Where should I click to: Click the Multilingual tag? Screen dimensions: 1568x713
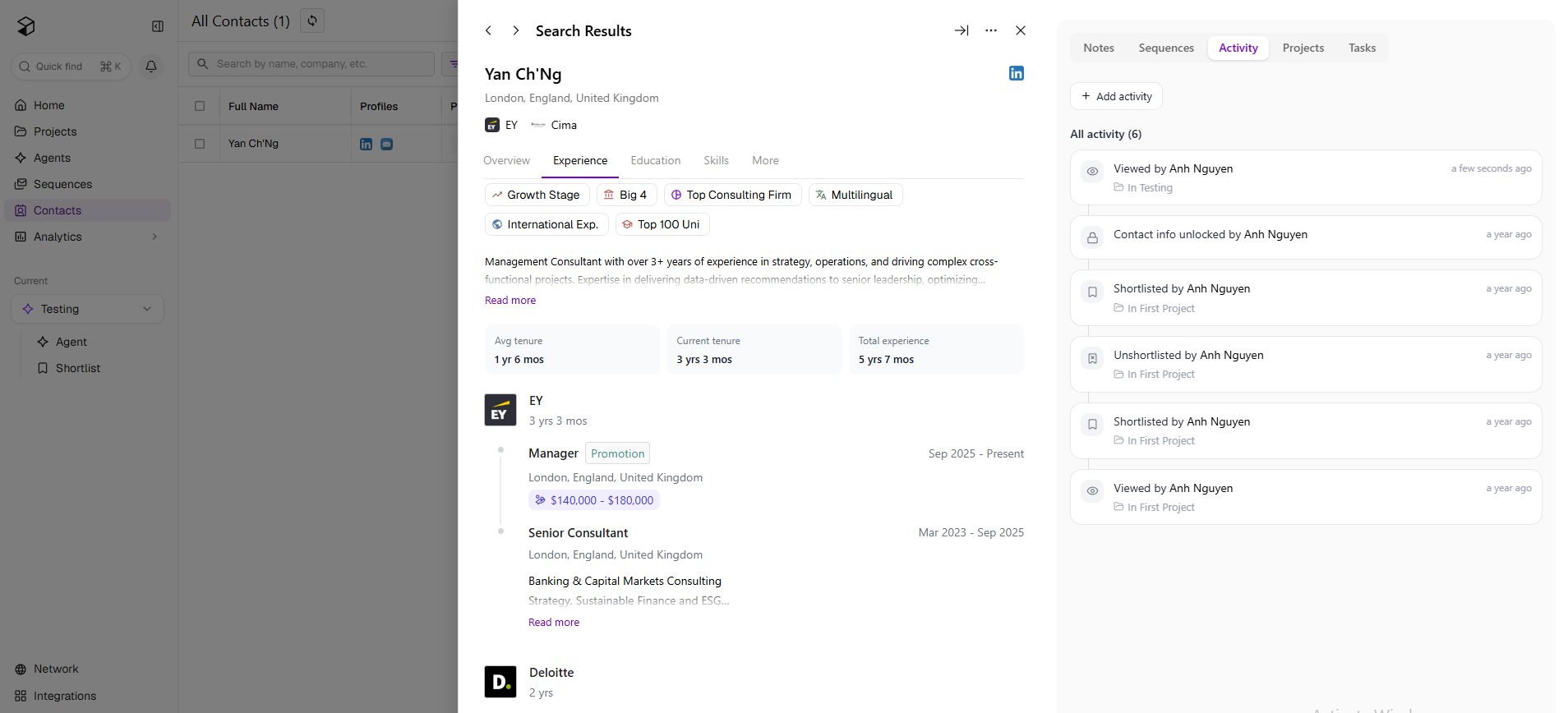coord(855,195)
